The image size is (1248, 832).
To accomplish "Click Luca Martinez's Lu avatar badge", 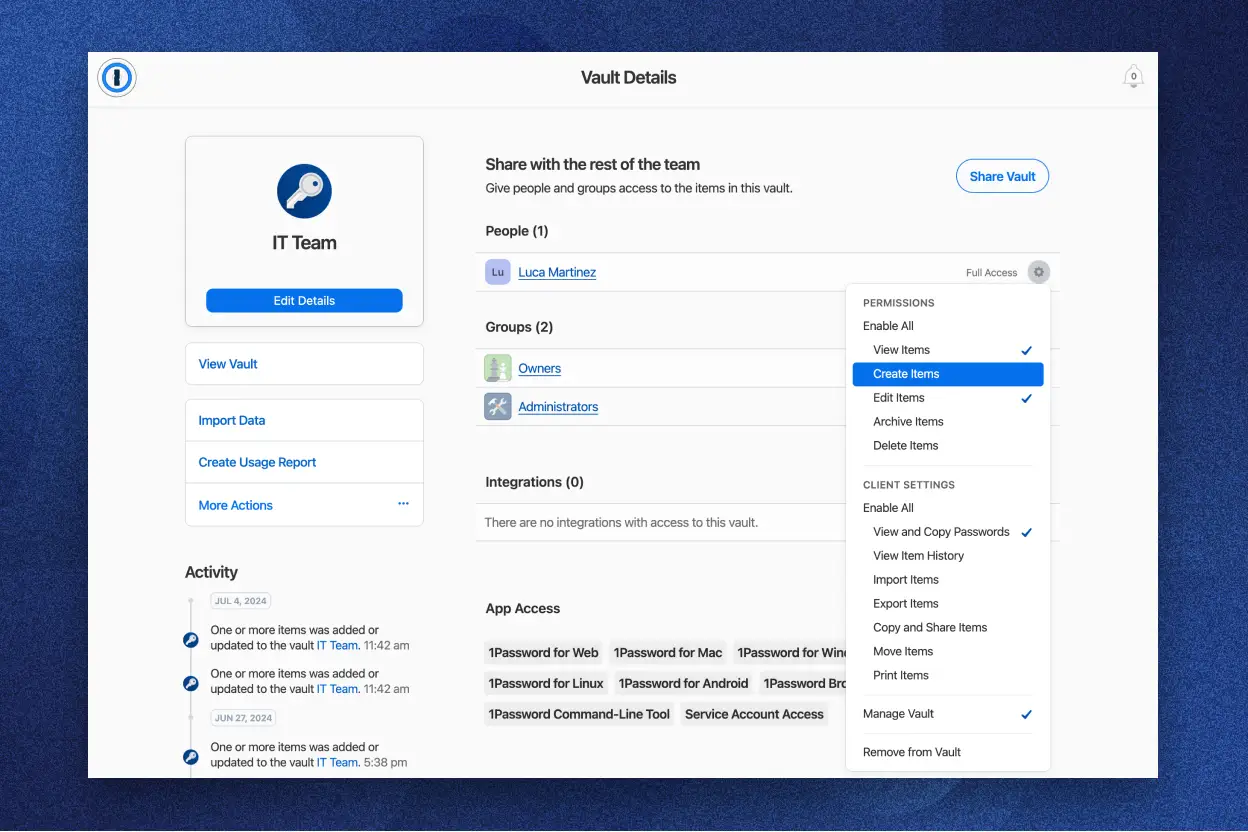I will 497,271.
